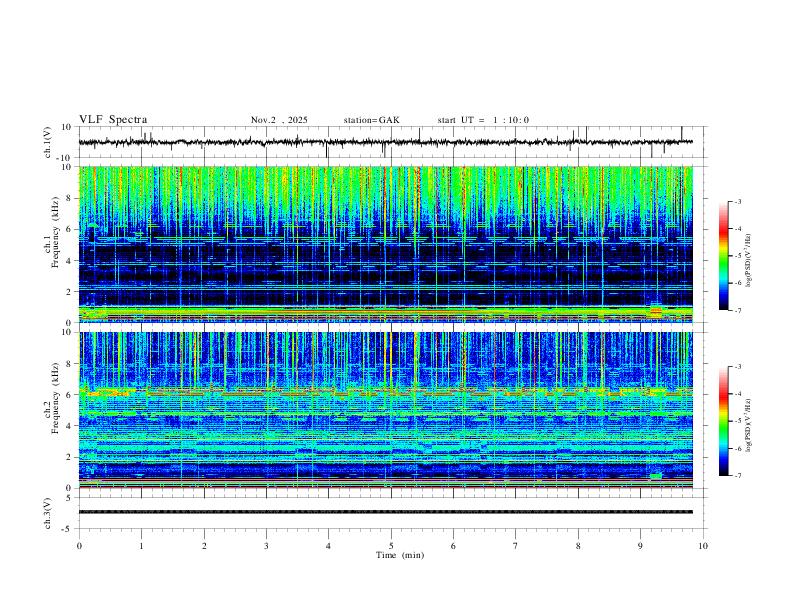This screenshot has width=792, height=612.
Task: Click the 'ch.1(V)' waveform axis label
Action: pos(48,142)
